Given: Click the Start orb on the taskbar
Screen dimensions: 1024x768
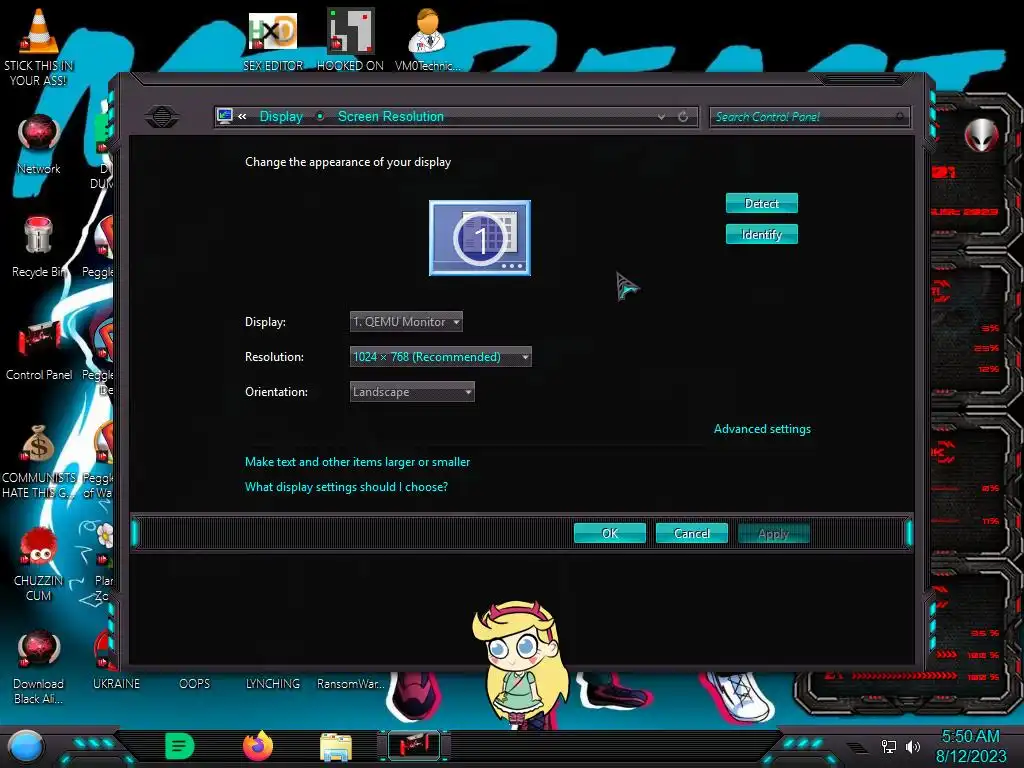Looking at the screenshot, I should pyautogui.click(x=25, y=746).
